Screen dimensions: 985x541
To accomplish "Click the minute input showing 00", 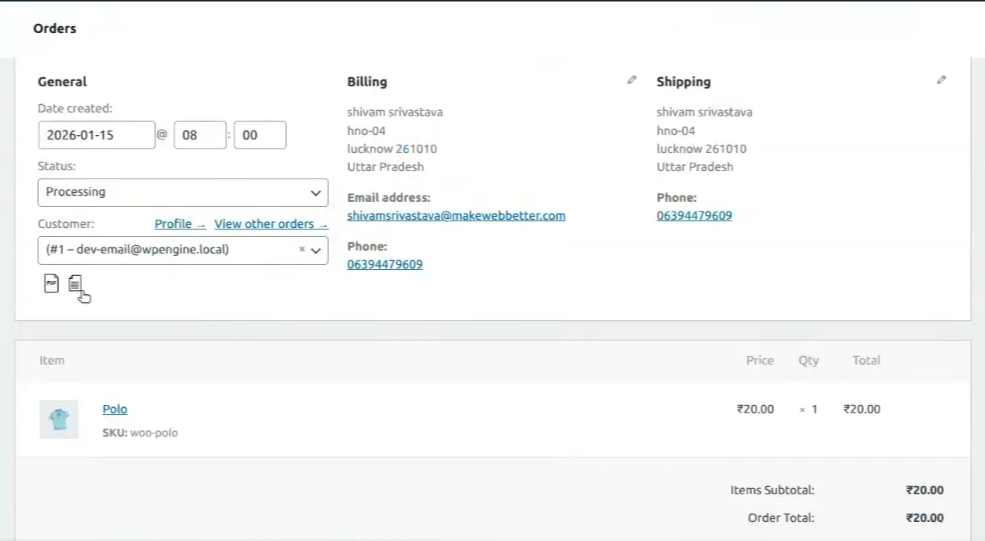I will 260,135.
